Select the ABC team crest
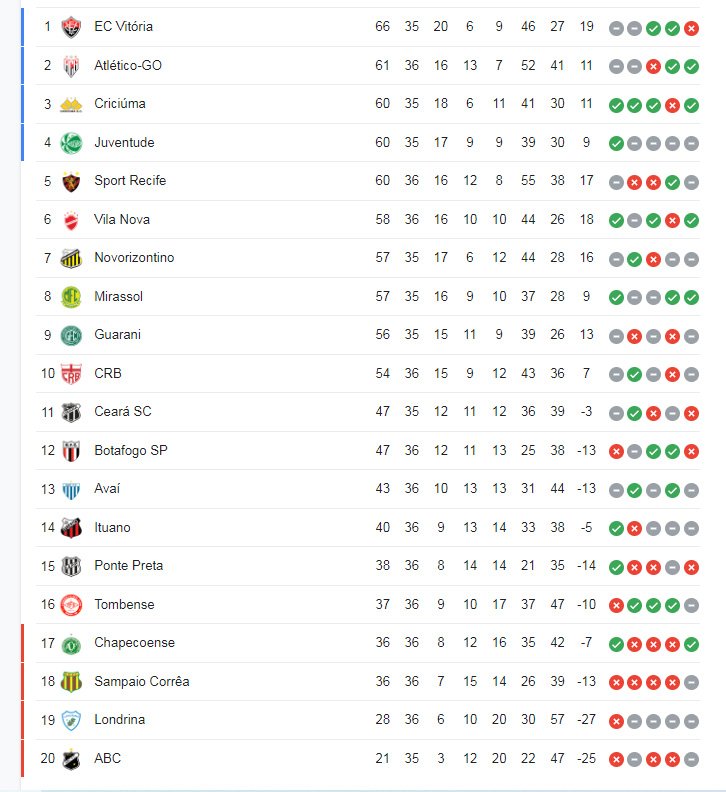The height and width of the screenshot is (792, 726). coord(71,759)
